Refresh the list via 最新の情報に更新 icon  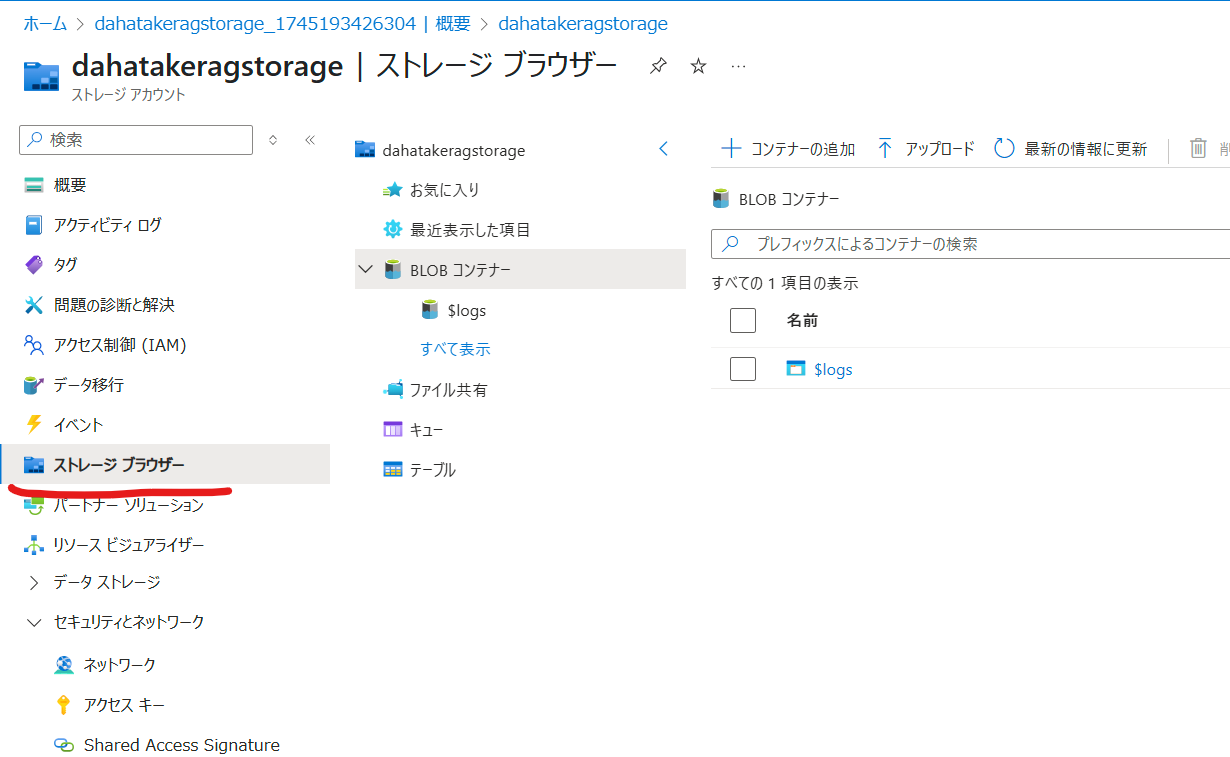(x=1004, y=147)
